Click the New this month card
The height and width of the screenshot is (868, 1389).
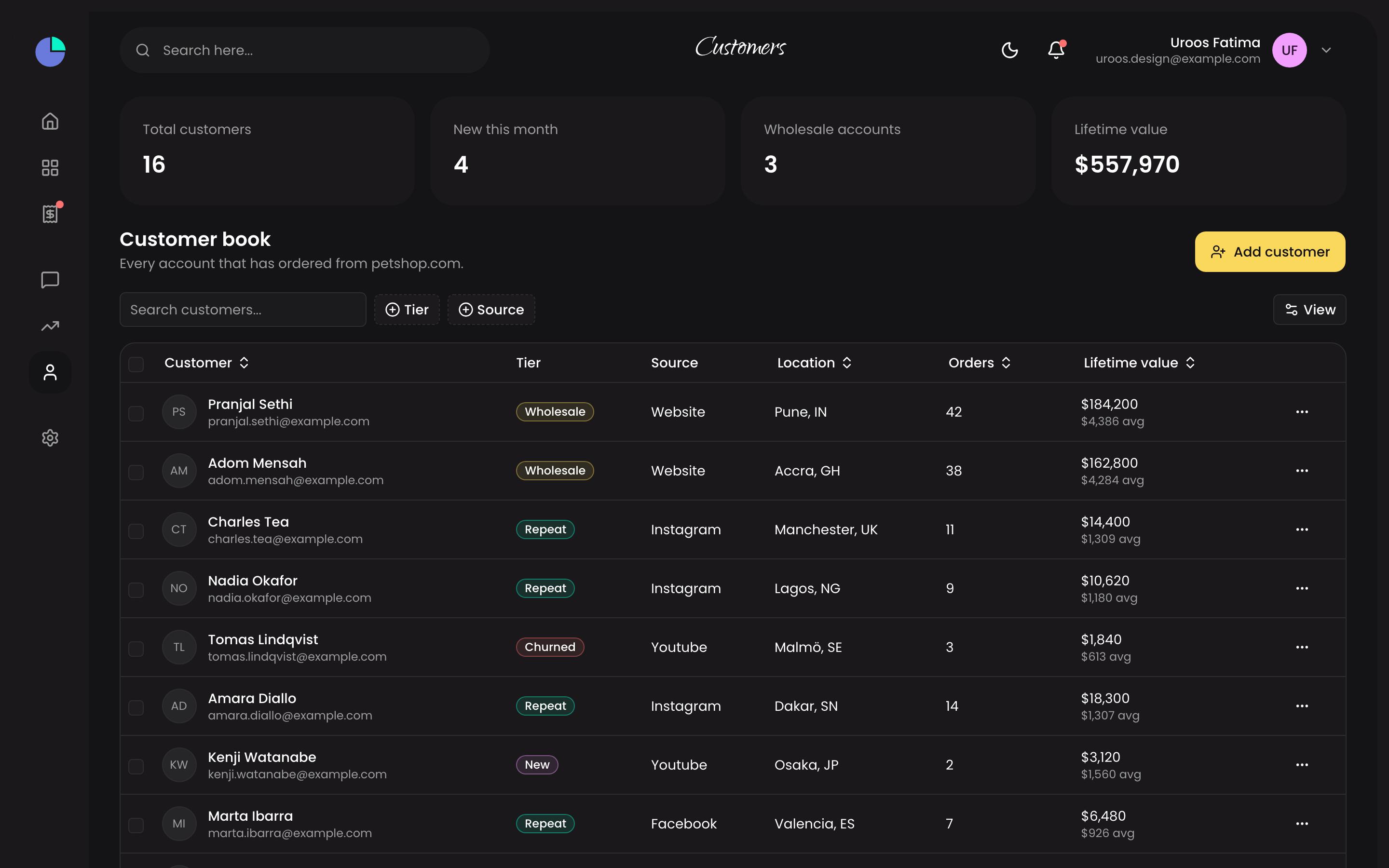click(x=577, y=150)
